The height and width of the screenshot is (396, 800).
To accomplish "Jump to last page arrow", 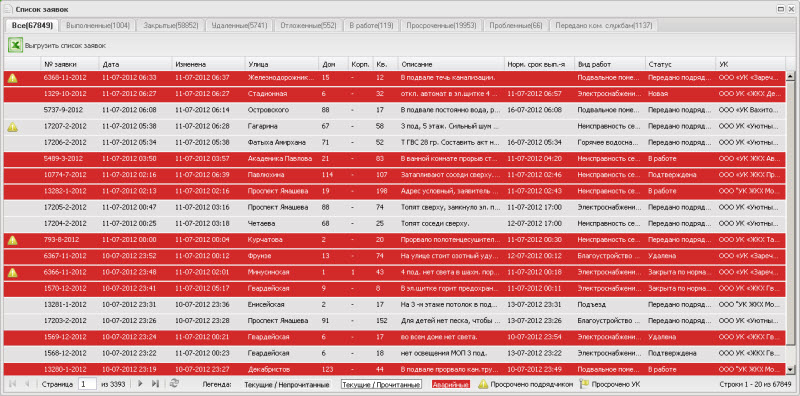I will tap(156, 384).
